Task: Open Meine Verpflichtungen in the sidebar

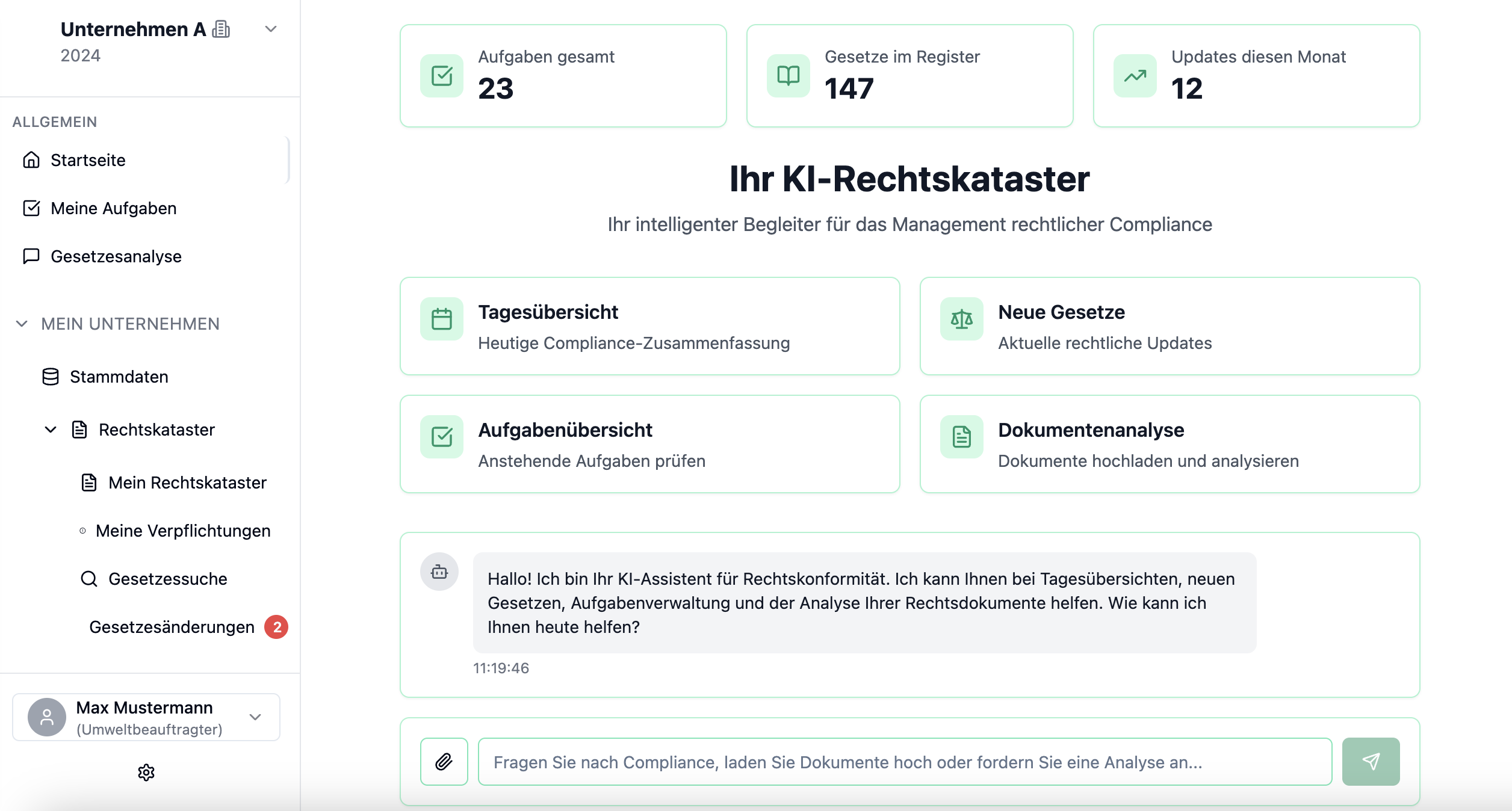Action: pyautogui.click(x=182, y=531)
